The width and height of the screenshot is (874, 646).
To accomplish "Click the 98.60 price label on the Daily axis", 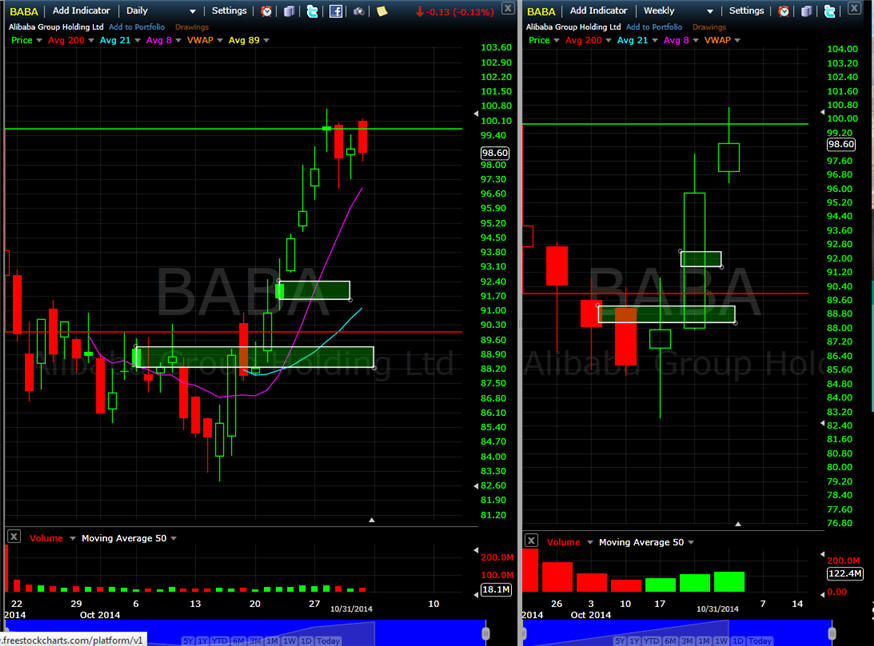I will [495, 153].
